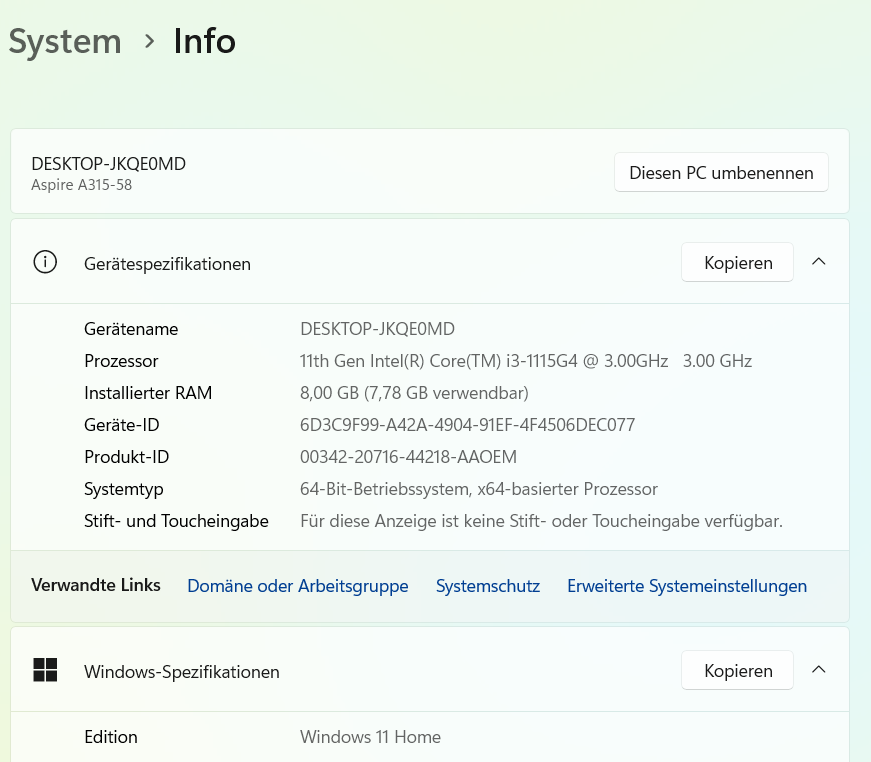Click the Stift- und Toucheingabe label
This screenshot has width=871, height=762.
(176, 521)
